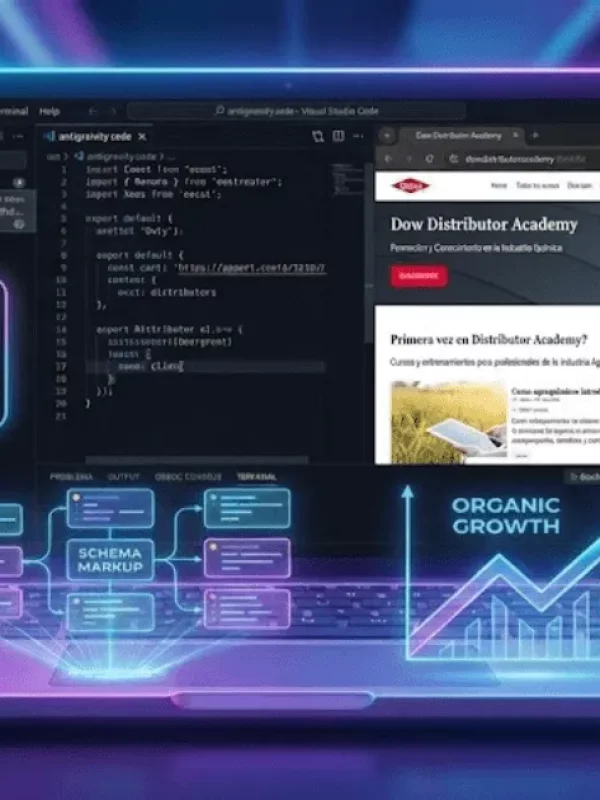Switch to the Problems panel tab

pyautogui.click(x=71, y=477)
